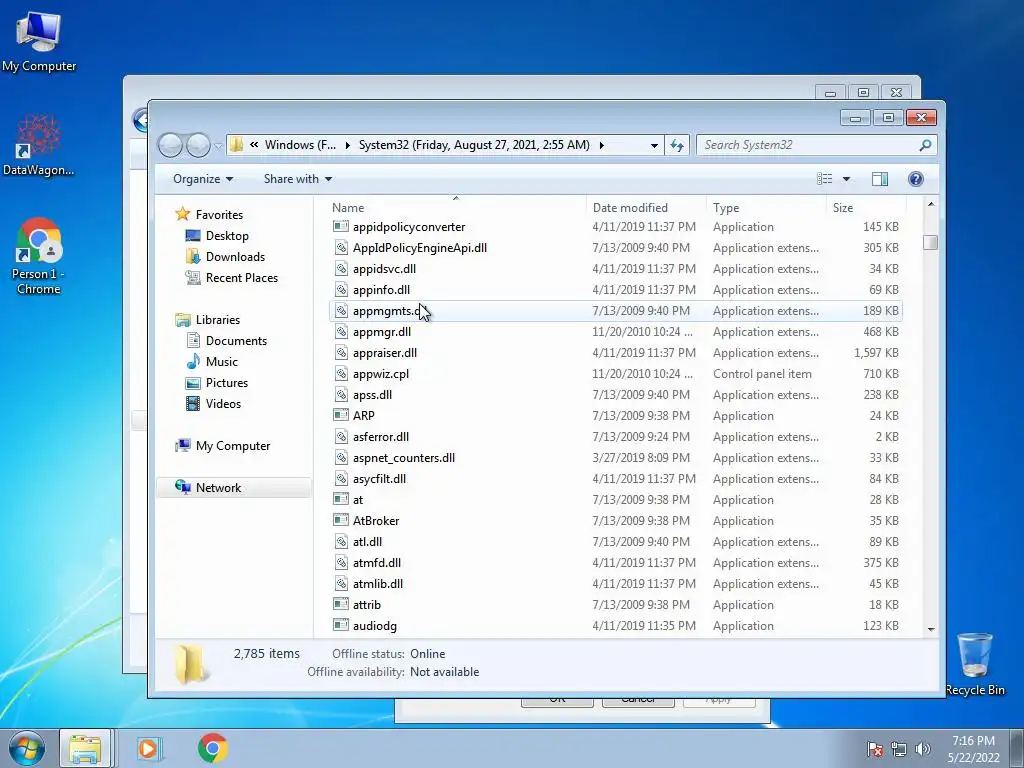Open the address bar history dropdown
This screenshot has height=768, width=1024.
(654, 145)
